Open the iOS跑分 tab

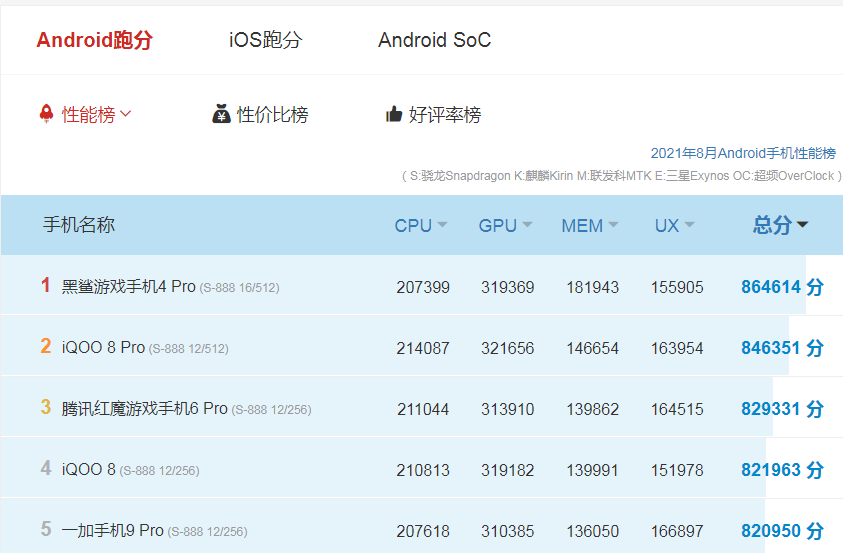[x=266, y=40]
